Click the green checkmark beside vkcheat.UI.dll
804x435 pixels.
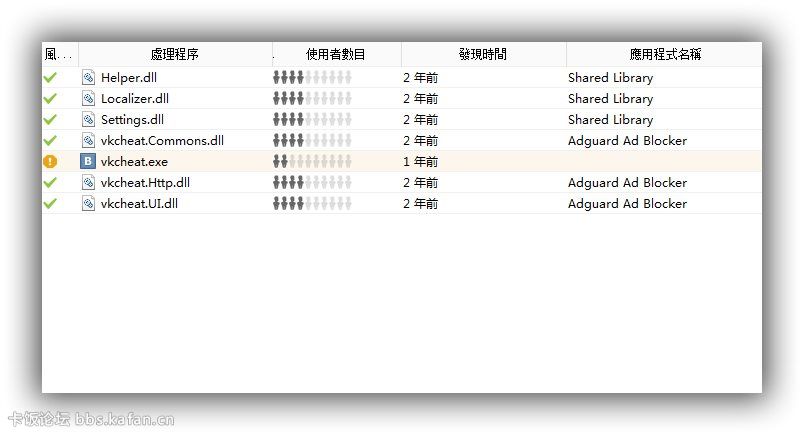tap(50, 204)
